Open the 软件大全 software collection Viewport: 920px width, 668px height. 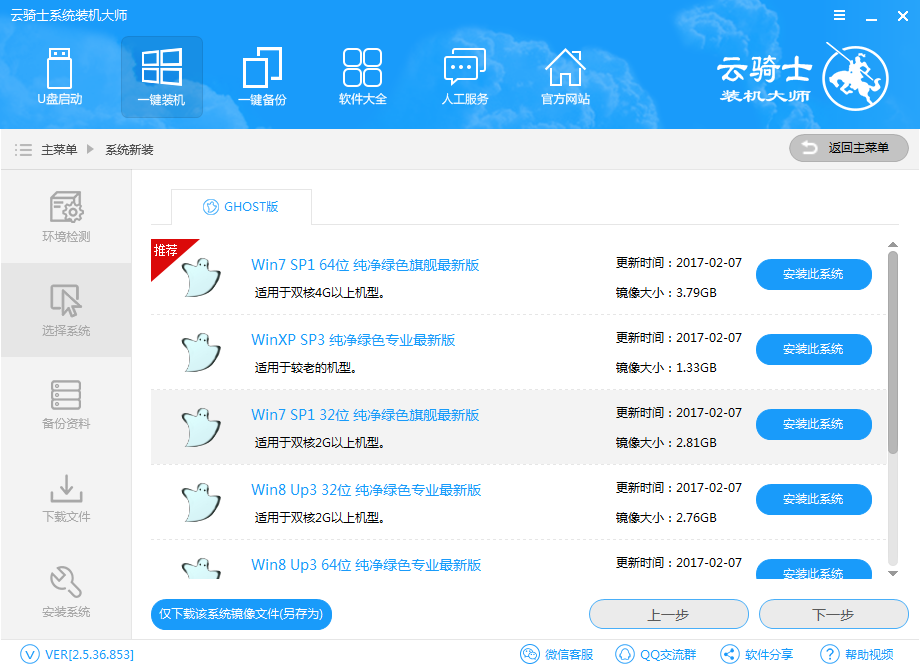tap(363, 77)
